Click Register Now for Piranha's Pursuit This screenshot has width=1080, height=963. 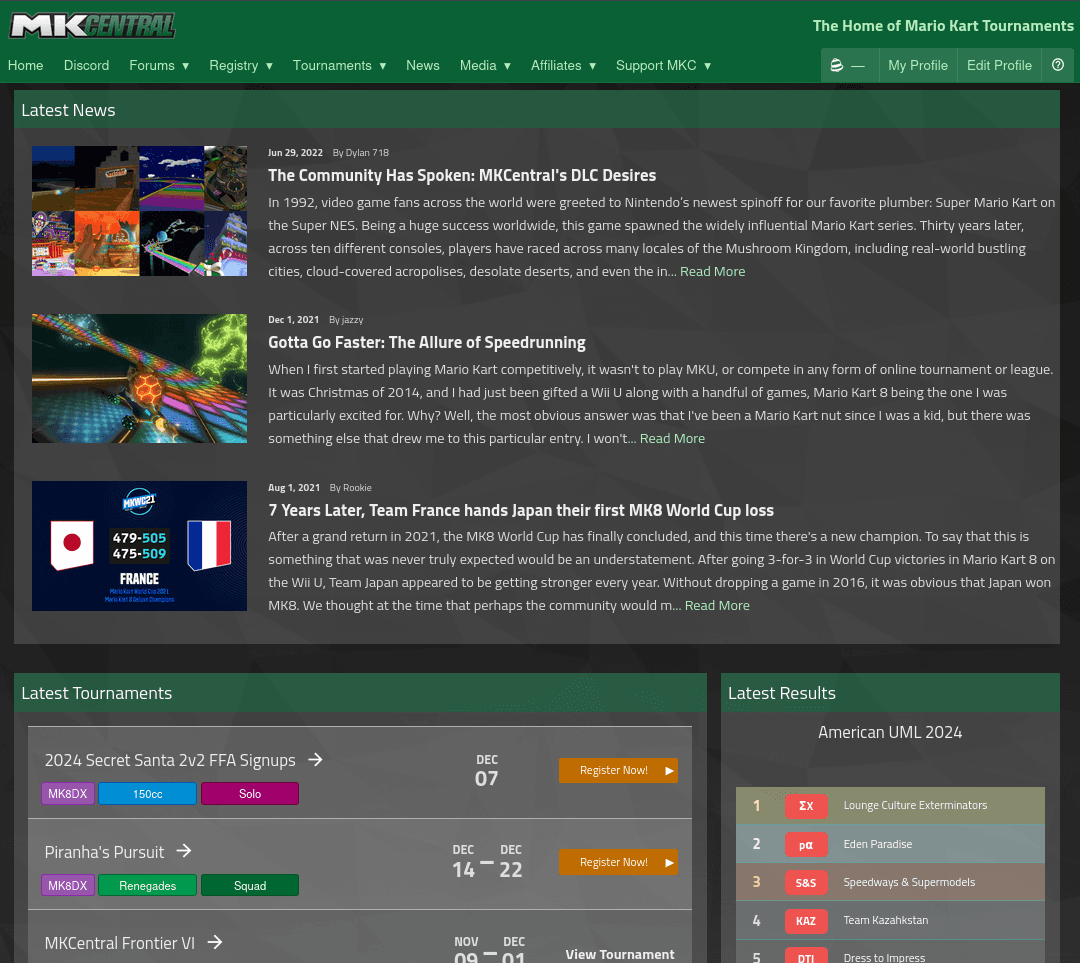tap(617, 862)
